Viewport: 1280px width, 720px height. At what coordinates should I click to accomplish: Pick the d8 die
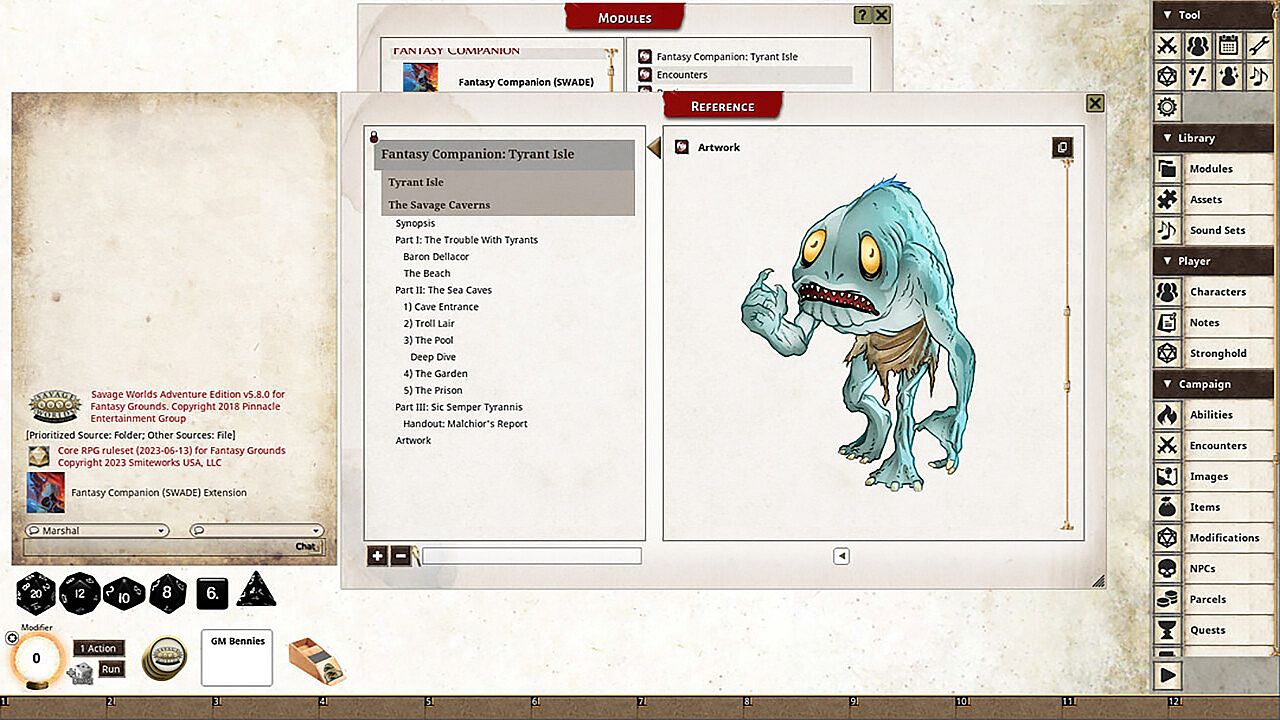pos(168,593)
